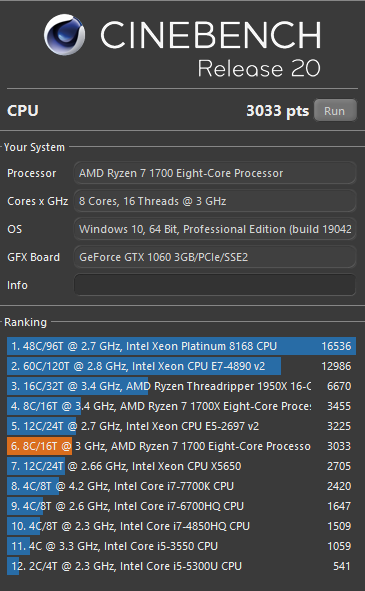Click the GFX Board field
This screenshot has height=591, width=365.
(x=215, y=257)
